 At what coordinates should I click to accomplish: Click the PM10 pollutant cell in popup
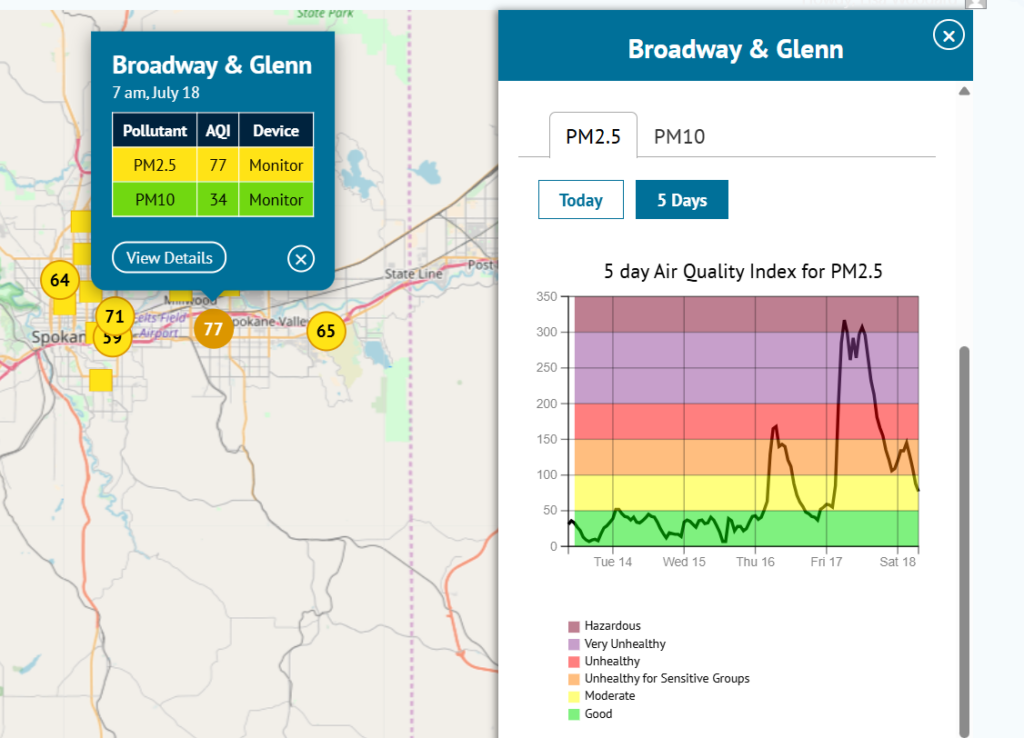[155, 199]
